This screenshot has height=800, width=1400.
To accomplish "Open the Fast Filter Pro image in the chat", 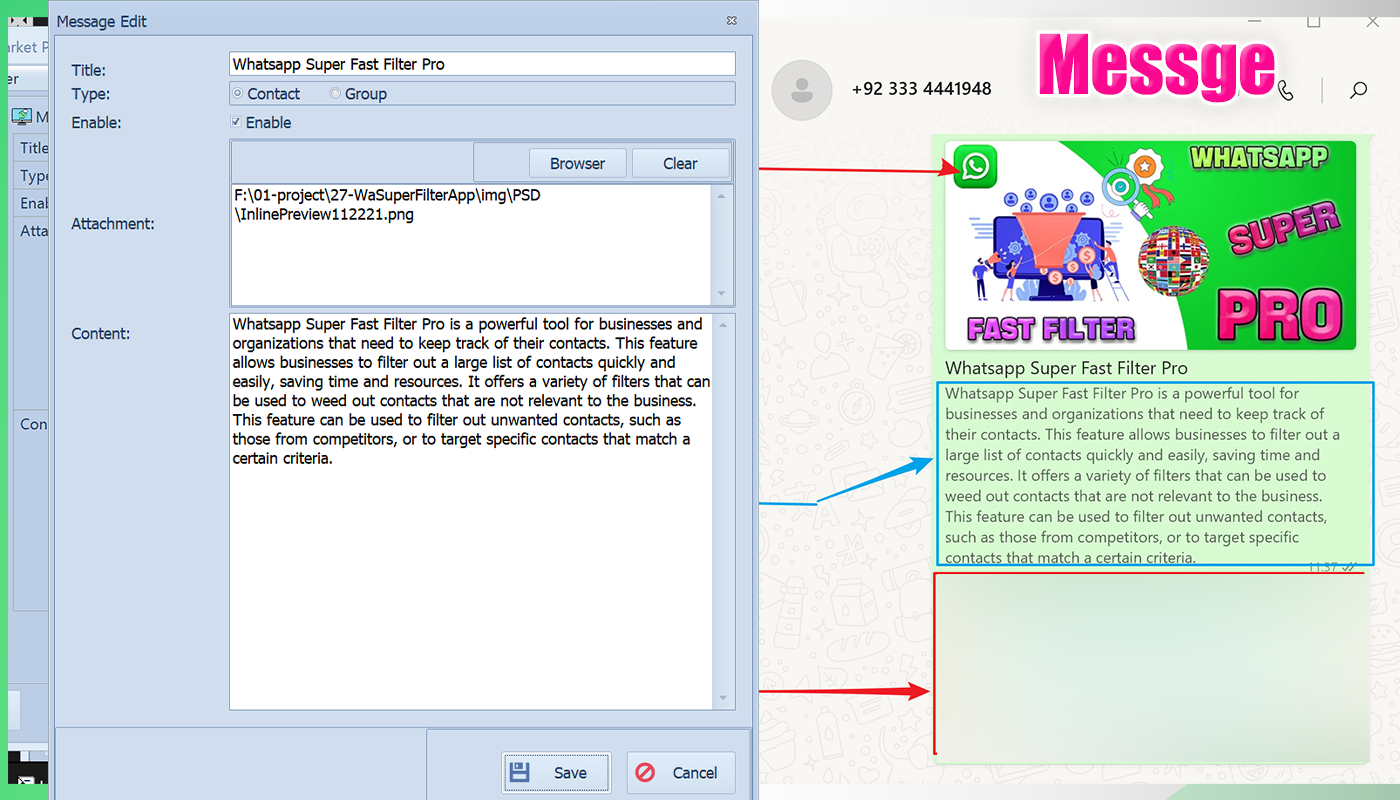I will pos(1150,245).
